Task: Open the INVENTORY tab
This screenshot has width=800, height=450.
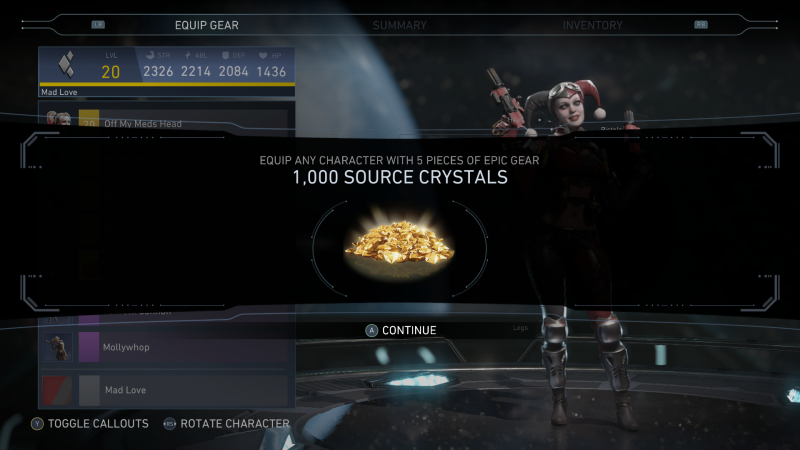Action: (592, 25)
